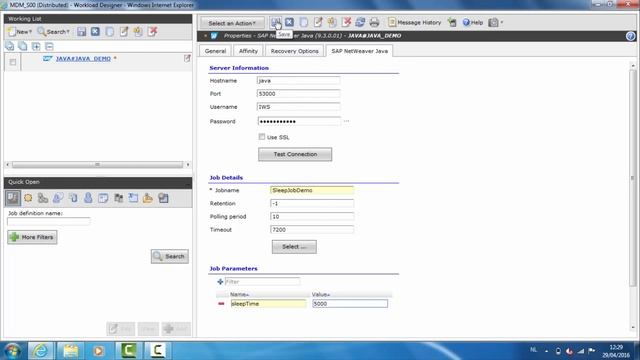
Task: Click the refresh arrows icon in the properties toolbar
Action: 360,22
